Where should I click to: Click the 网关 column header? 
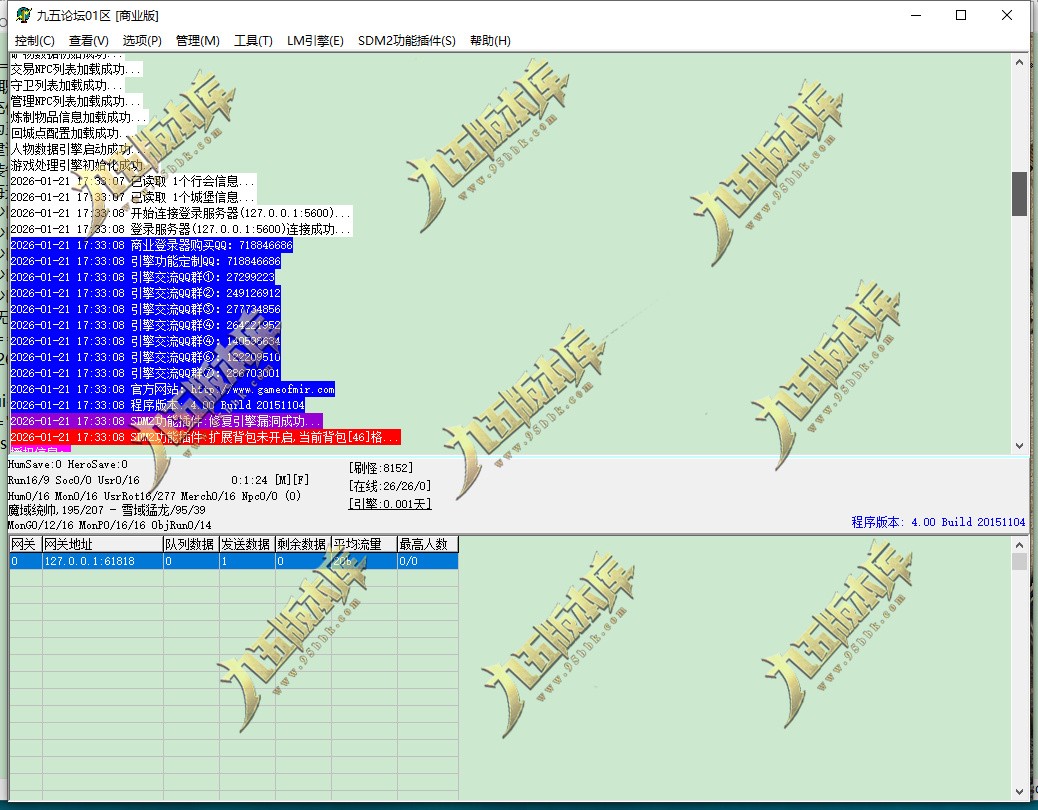(x=25, y=545)
